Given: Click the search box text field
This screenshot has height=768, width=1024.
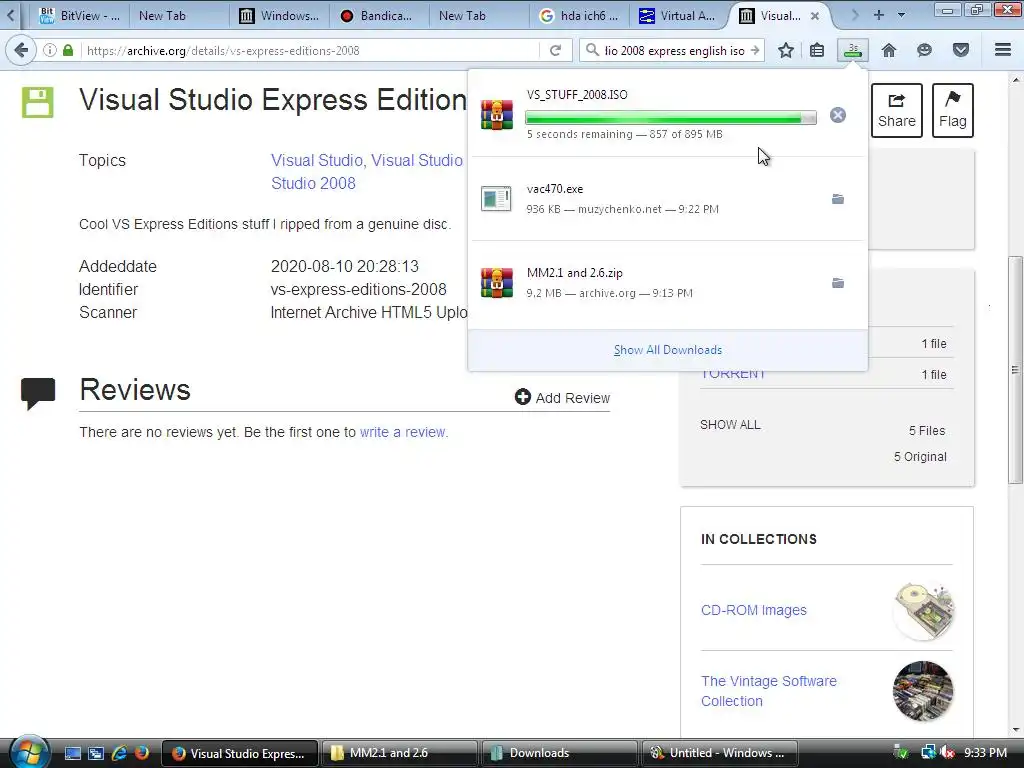Looking at the screenshot, I should click(674, 50).
